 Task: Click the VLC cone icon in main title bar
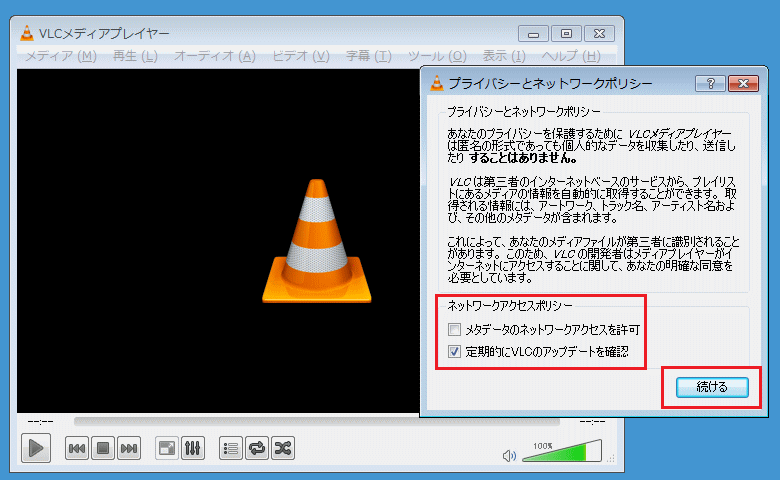coord(27,33)
